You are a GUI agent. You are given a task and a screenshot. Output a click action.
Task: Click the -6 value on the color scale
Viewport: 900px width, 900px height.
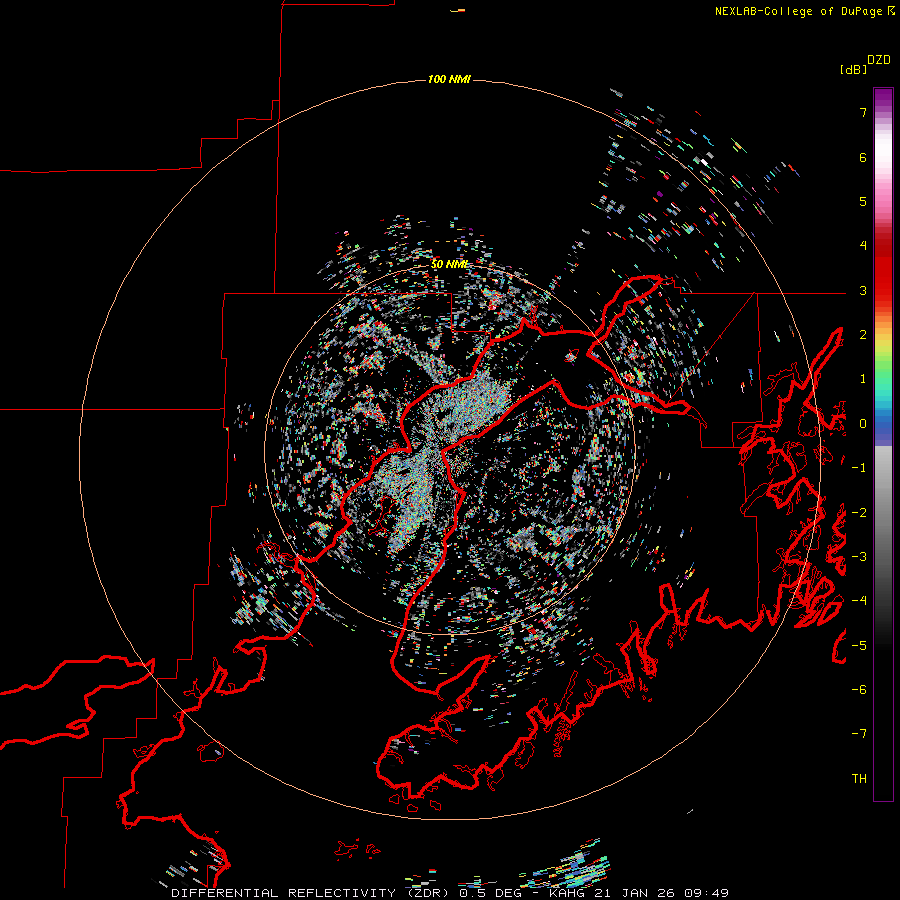(859, 690)
